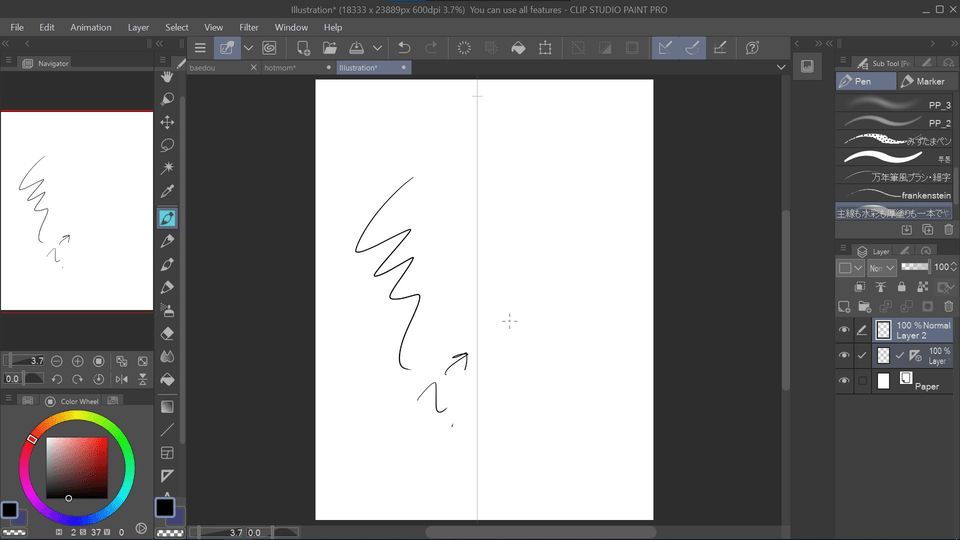Click the Scale/Rotate transform icon

545,48
